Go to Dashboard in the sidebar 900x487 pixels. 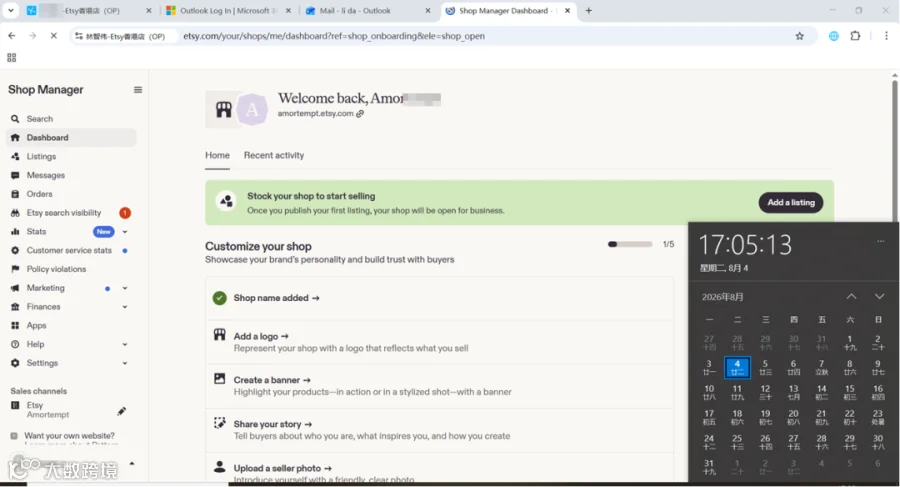click(x=71, y=138)
